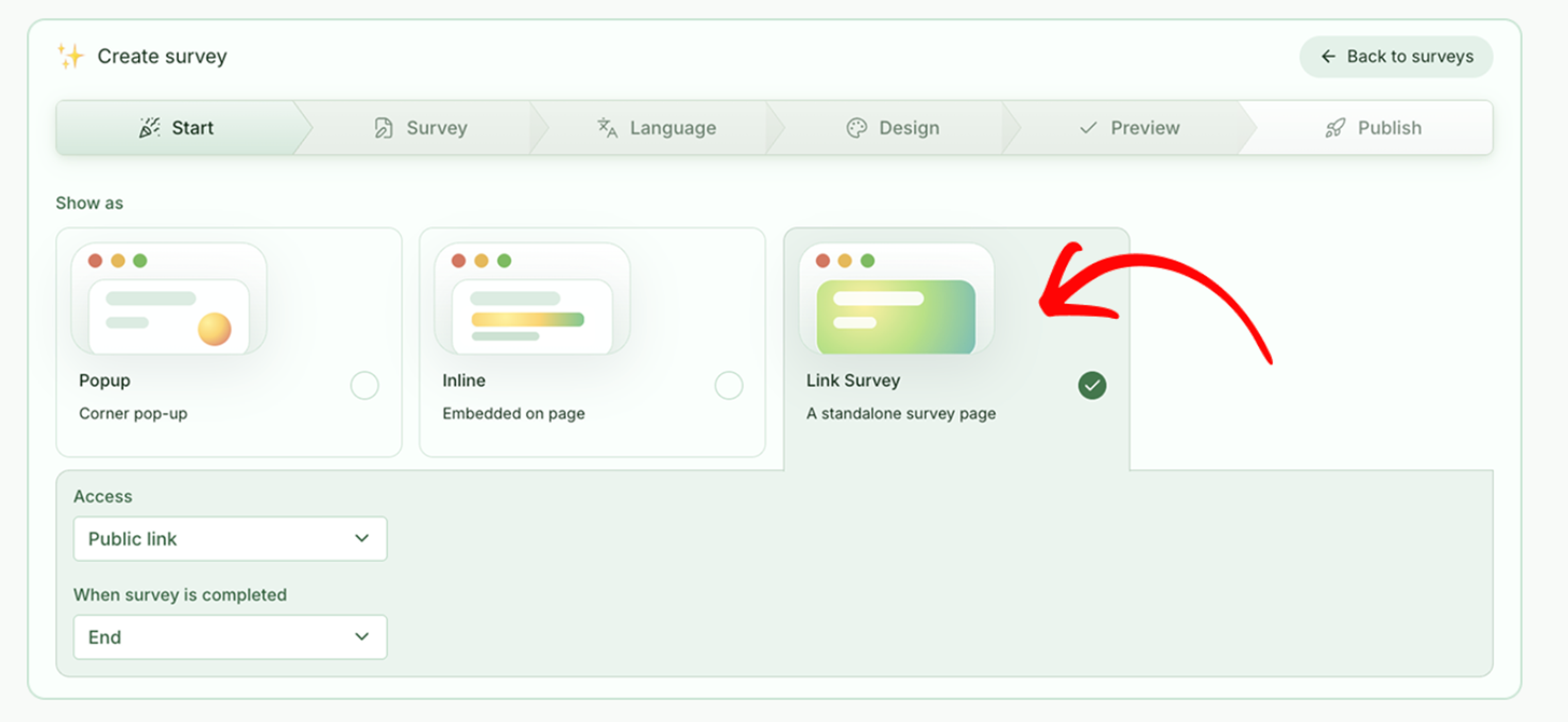1568x722 pixels.
Task: Click the chevron in the Public link dropdown
Action: pos(362,538)
